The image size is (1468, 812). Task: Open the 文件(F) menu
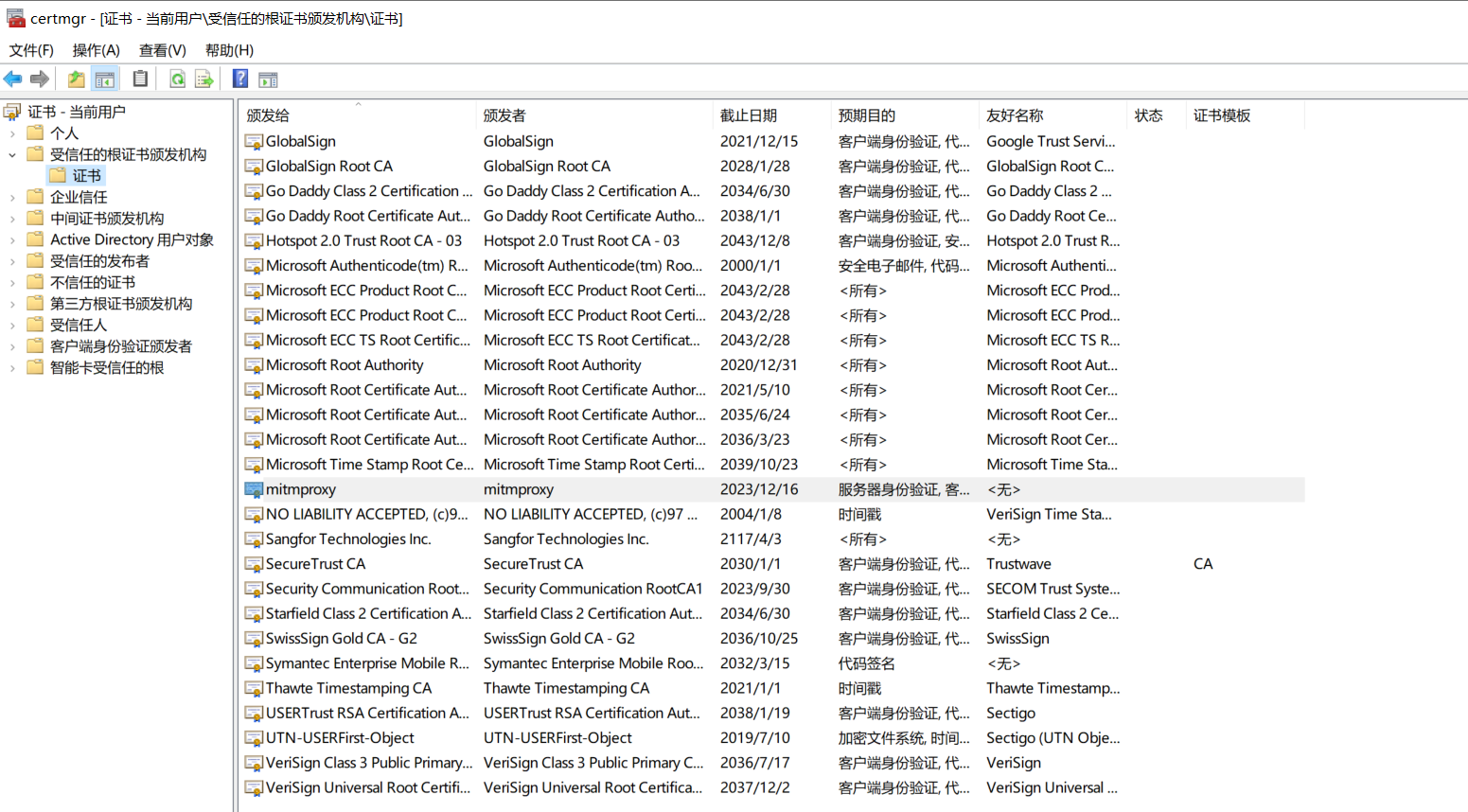(31, 50)
